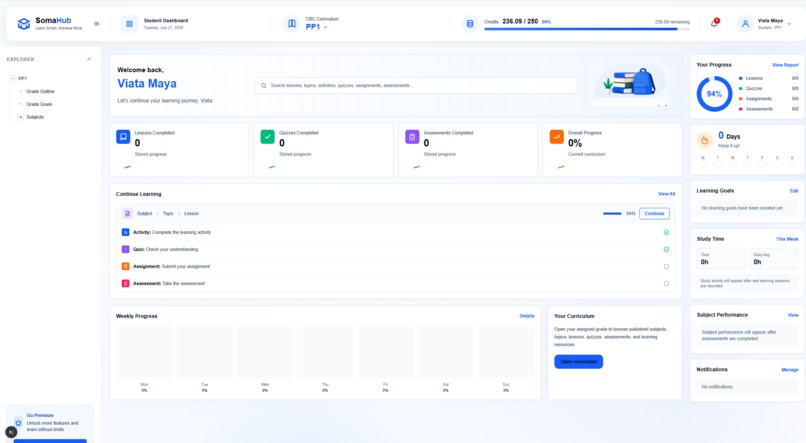Open Weekly Progress Details link
The height and width of the screenshot is (443, 806).
(x=527, y=316)
